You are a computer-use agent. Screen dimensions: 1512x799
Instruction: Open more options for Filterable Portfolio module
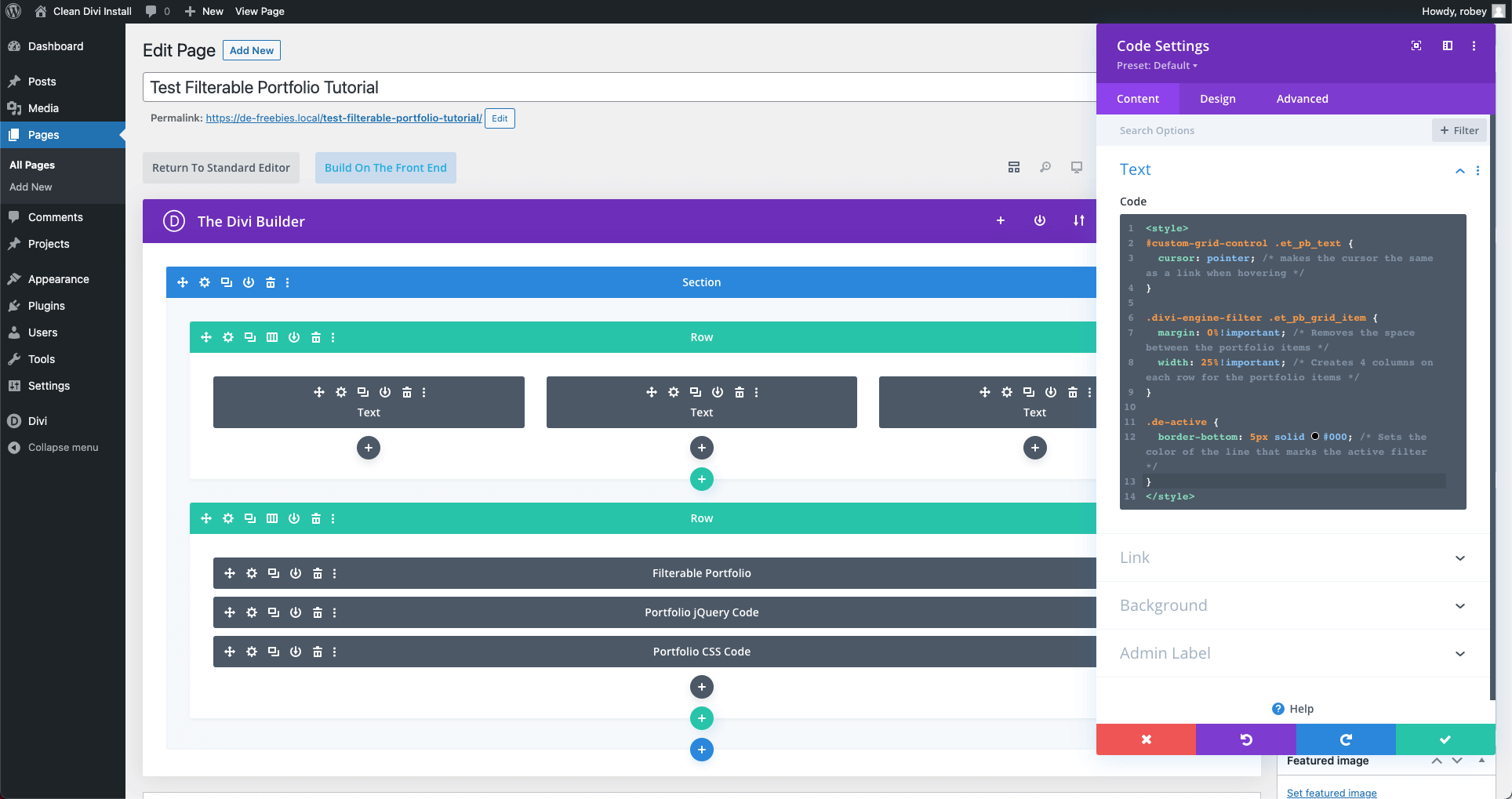(x=335, y=573)
